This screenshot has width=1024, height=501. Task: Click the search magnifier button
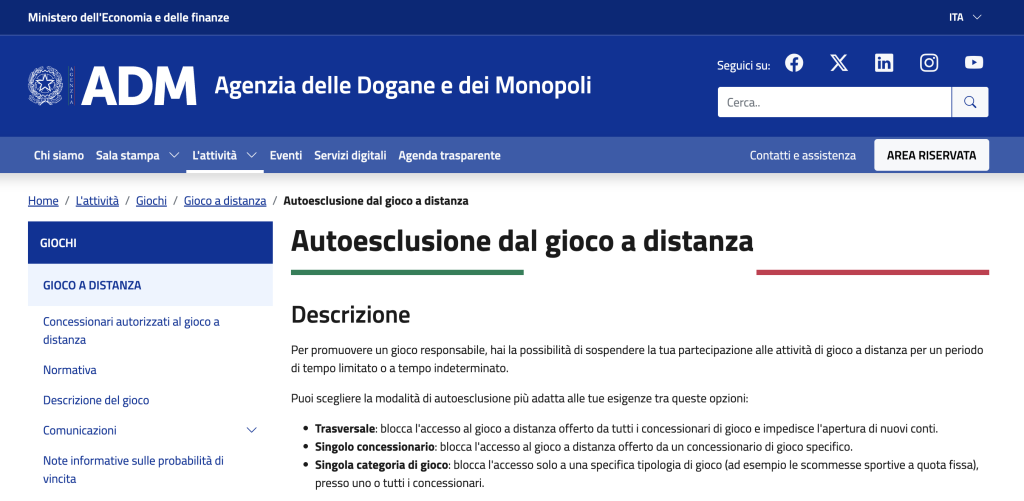(970, 102)
